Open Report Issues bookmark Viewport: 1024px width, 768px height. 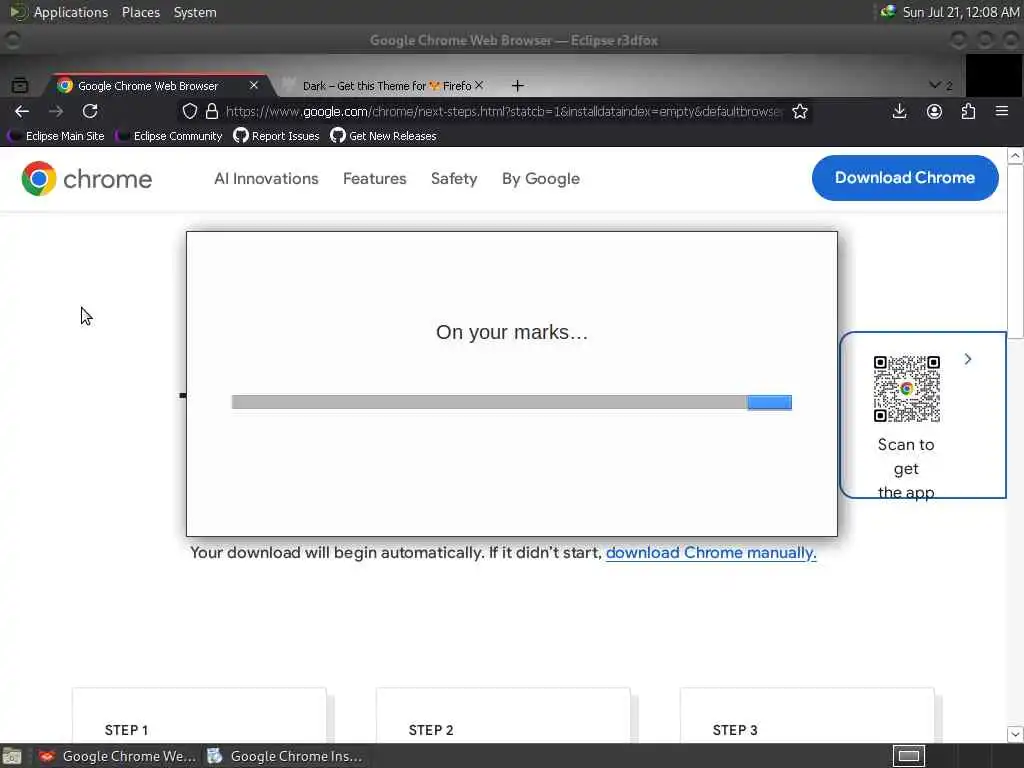point(276,136)
